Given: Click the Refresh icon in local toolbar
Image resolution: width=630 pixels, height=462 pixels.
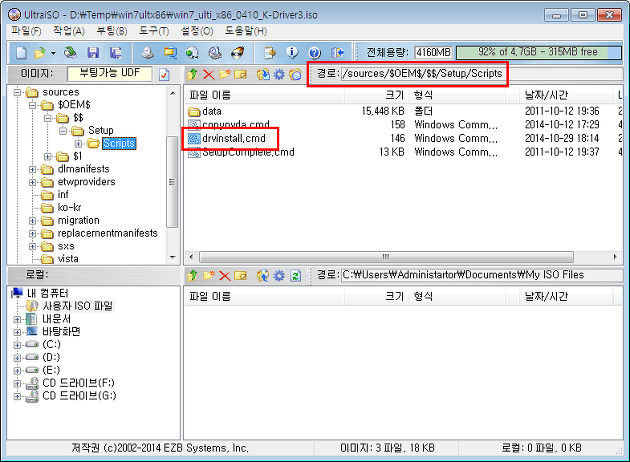Looking at the screenshot, I should pyautogui.click(x=295, y=276).
